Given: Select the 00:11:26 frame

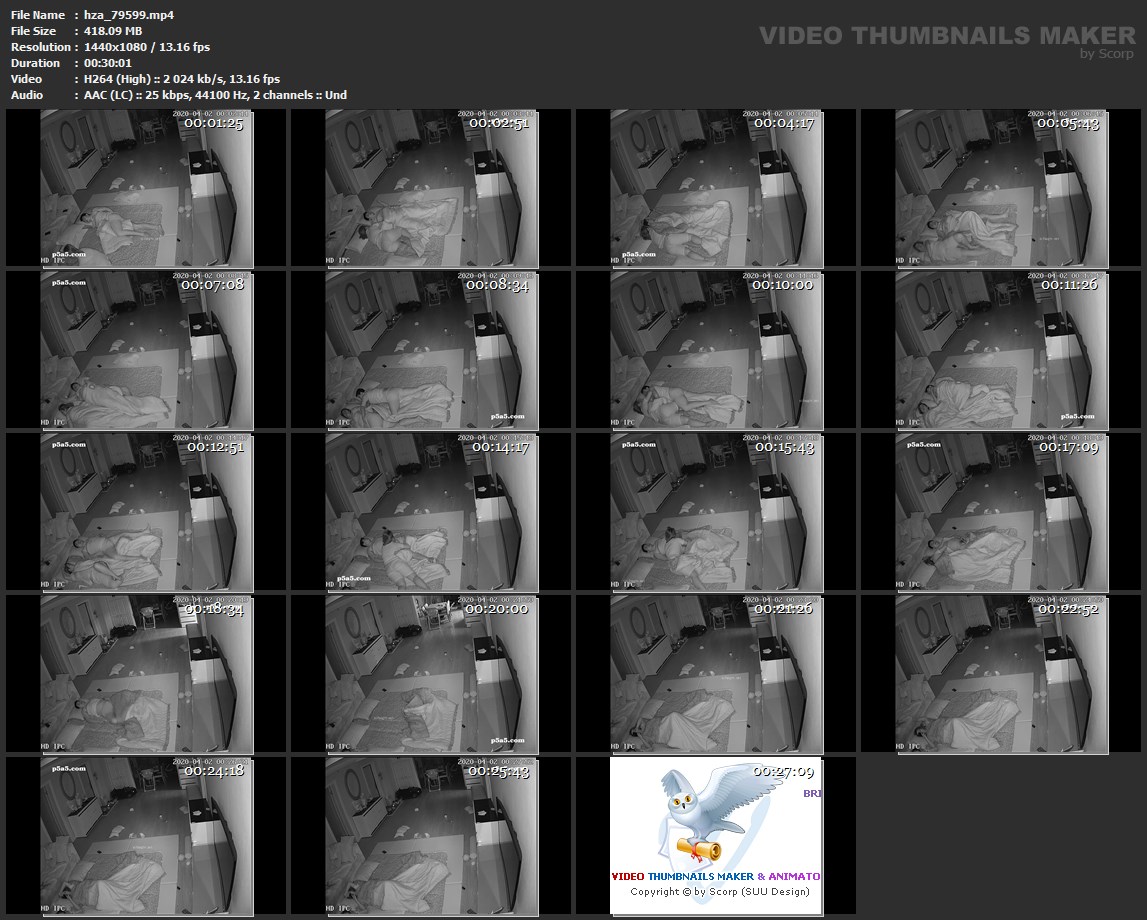Looking at the screenshot, I should [1001, 350].
